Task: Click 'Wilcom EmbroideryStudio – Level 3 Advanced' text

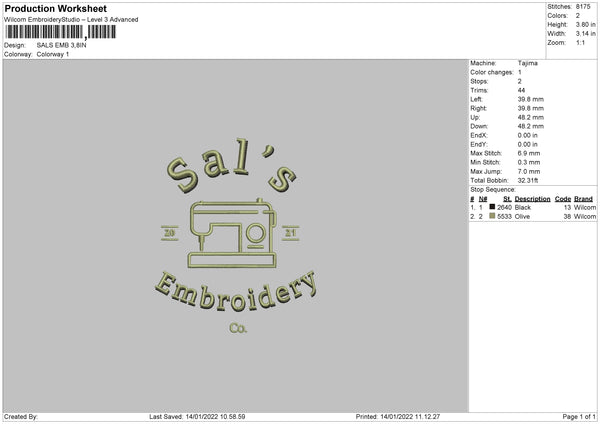Action: coord(71,20)
